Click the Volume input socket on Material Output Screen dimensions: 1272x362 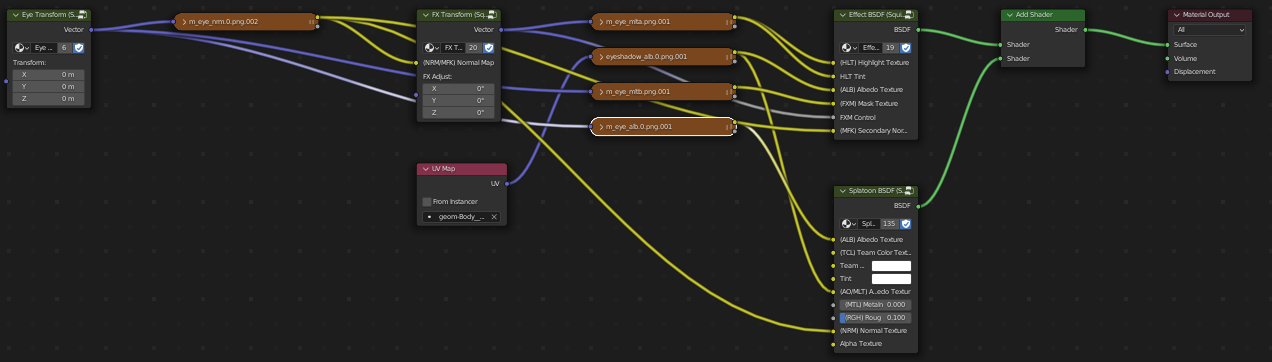1168,58
